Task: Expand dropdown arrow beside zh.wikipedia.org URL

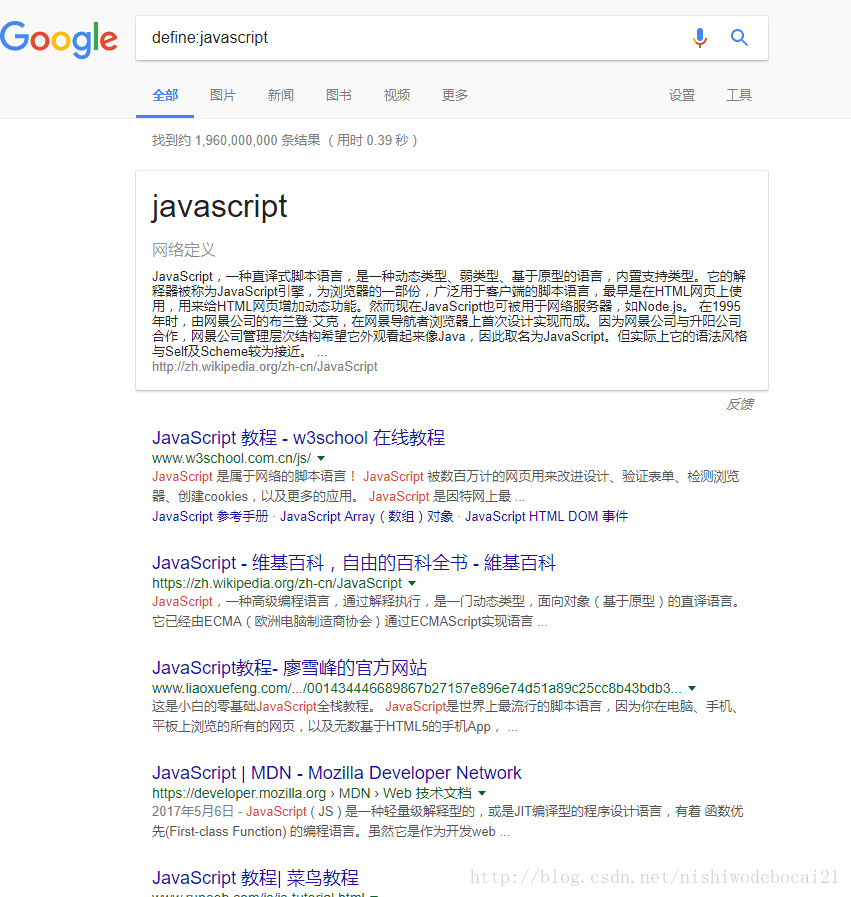Action: (412, 584)
